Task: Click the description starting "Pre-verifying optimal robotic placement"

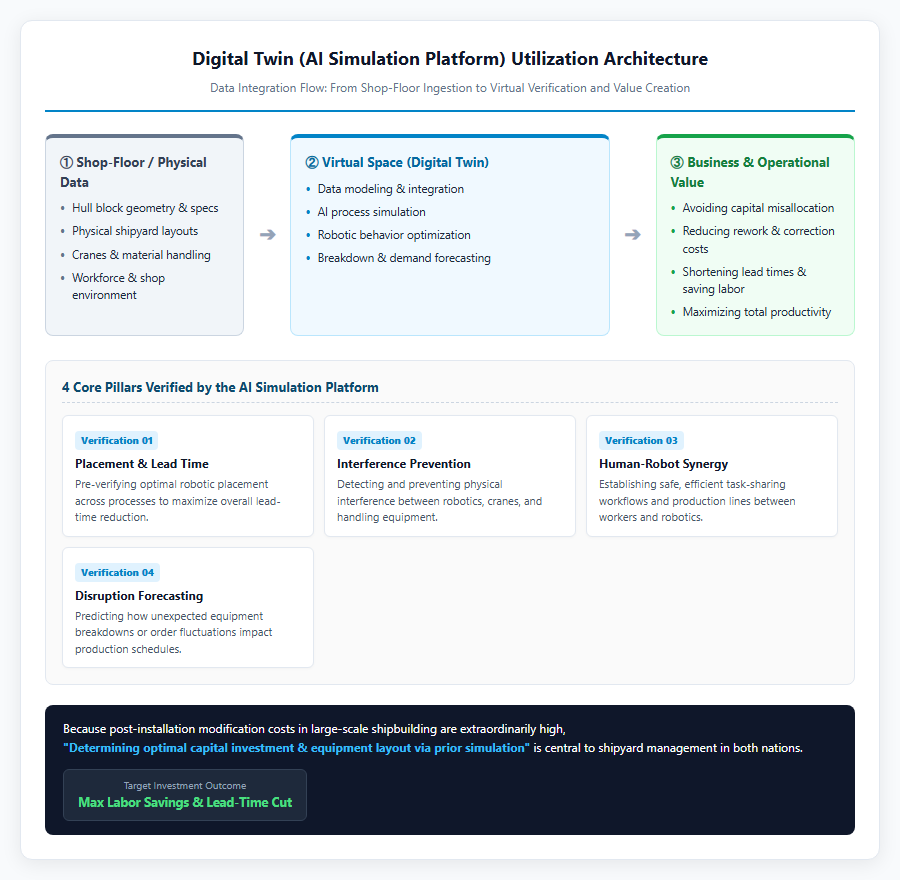Action: 178,501
